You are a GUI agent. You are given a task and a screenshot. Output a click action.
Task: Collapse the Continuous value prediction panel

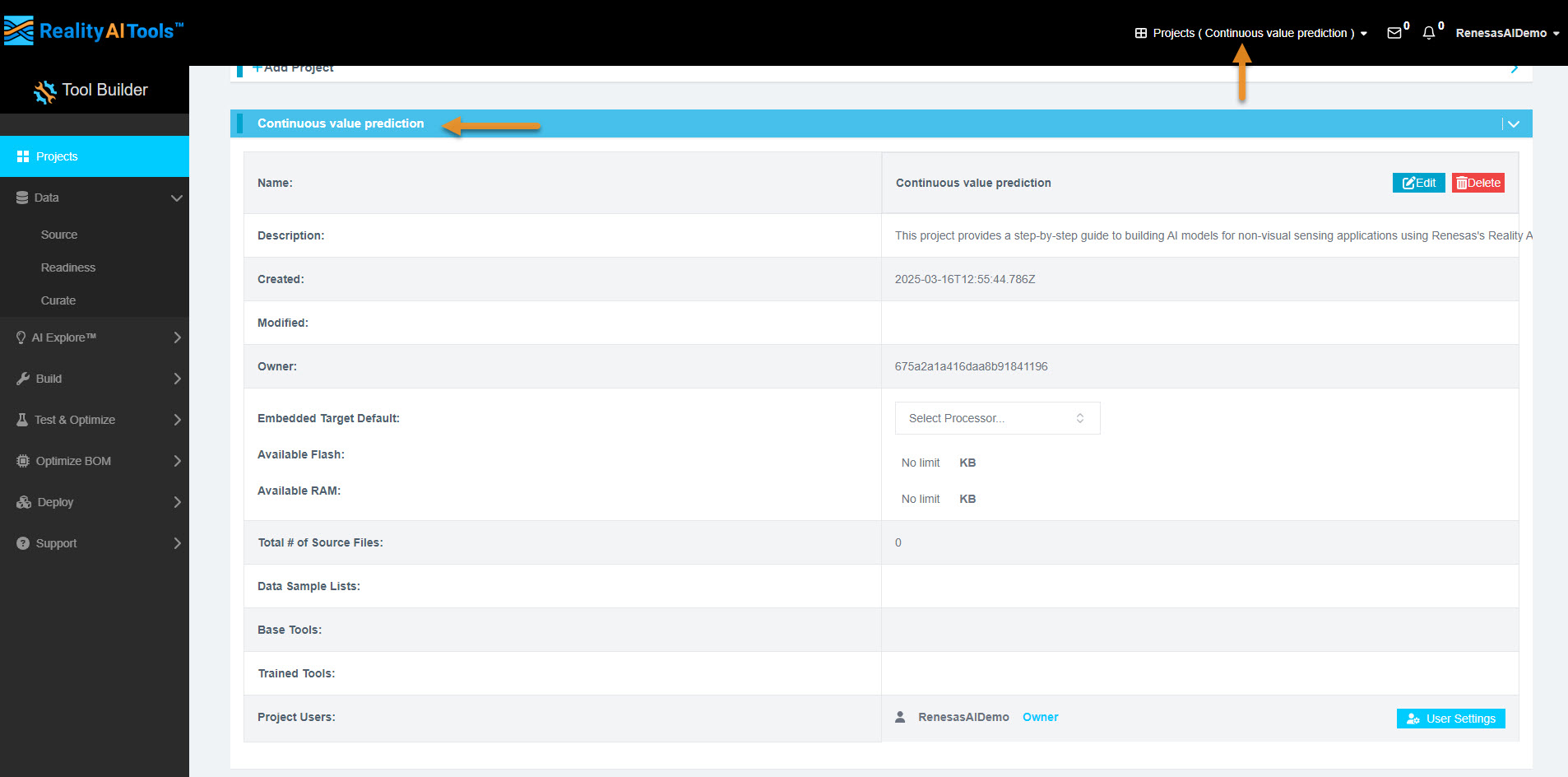pyautogui.click(x=1514, y=124)
